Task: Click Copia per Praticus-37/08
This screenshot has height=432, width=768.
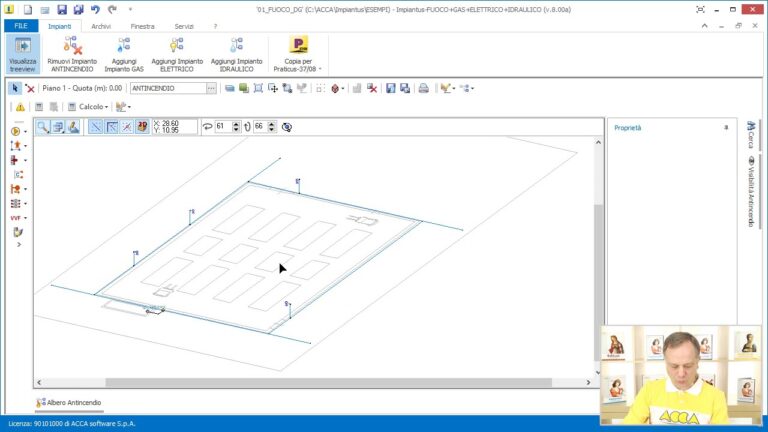Action: point(298,54)
